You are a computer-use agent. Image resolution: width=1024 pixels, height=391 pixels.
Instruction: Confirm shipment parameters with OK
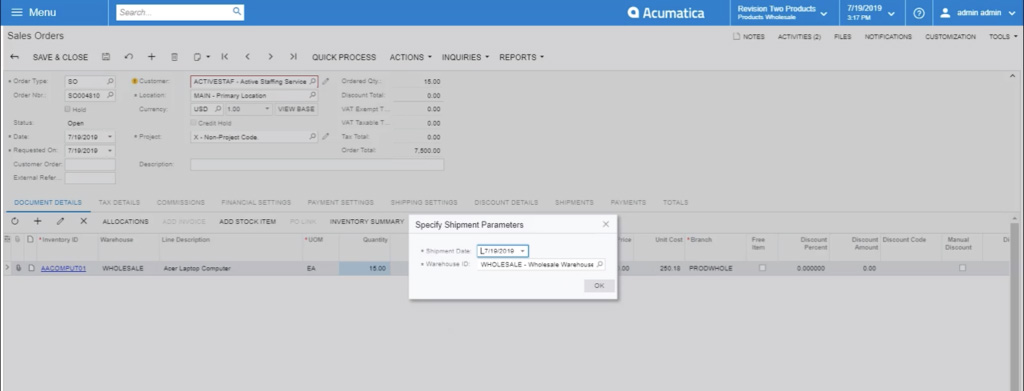pos(600,286)
